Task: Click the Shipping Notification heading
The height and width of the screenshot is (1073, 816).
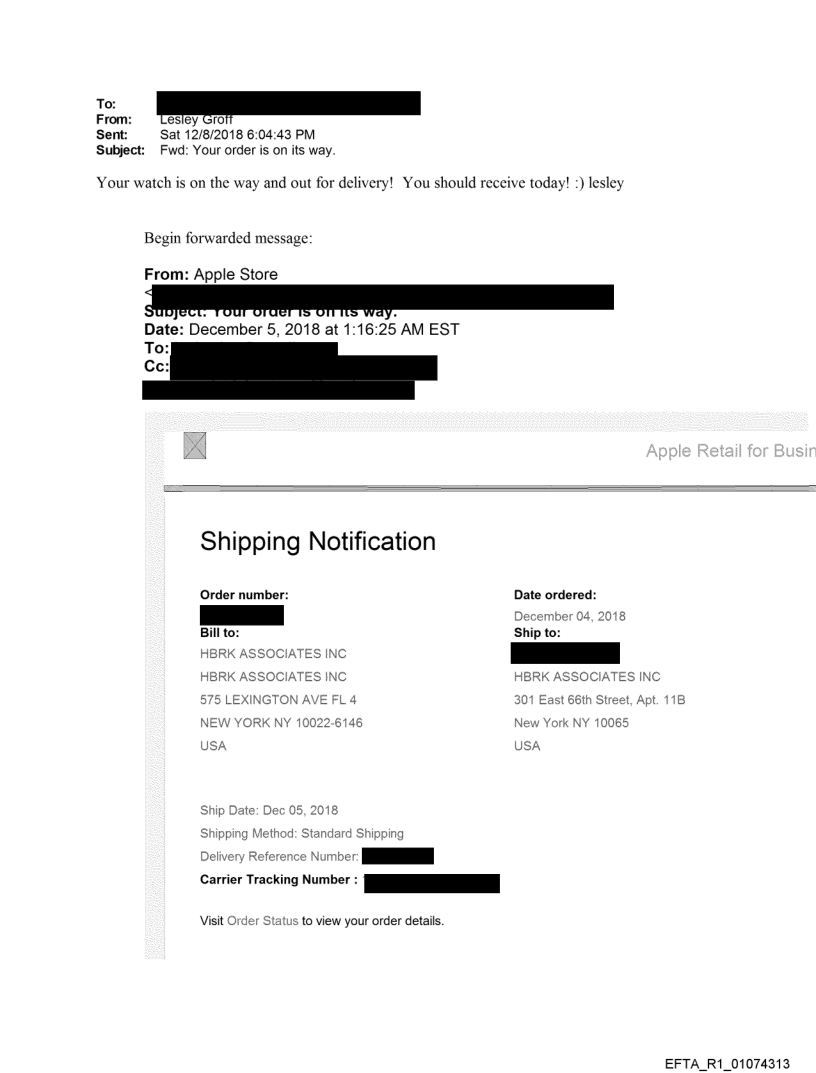Action: click(318, 542)
